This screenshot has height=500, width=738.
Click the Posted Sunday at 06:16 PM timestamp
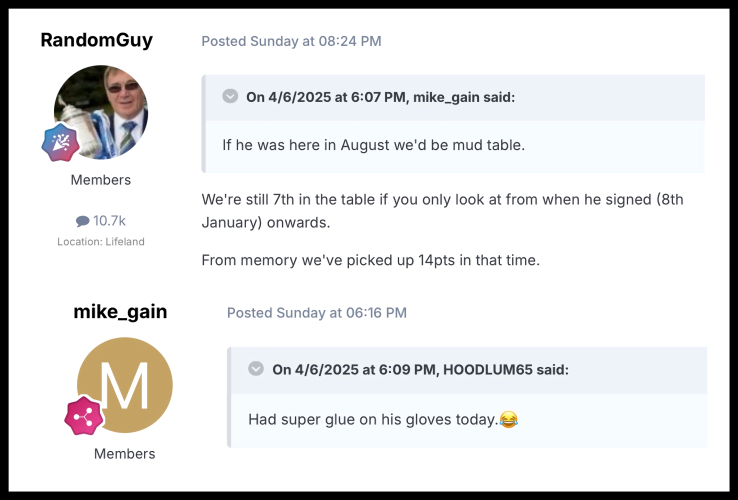tap(316, 313)
